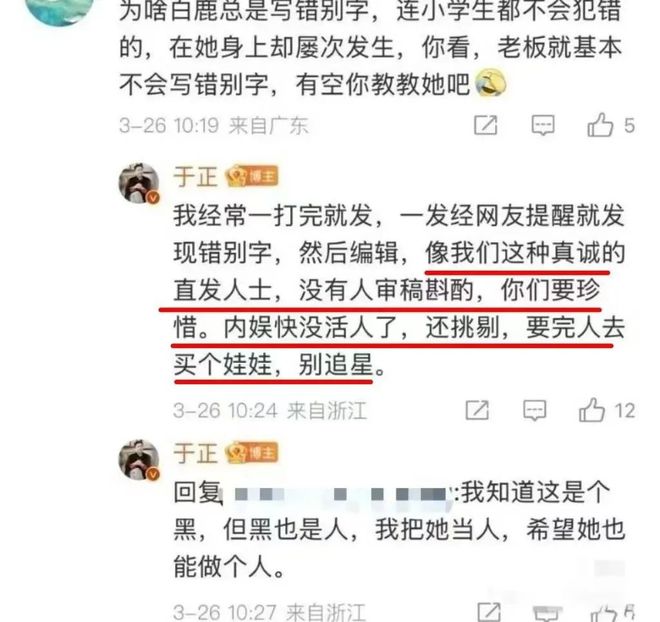Open 于正 username link in first reply
This screenshot has height=622, width=660.
[x=195, y=176]
